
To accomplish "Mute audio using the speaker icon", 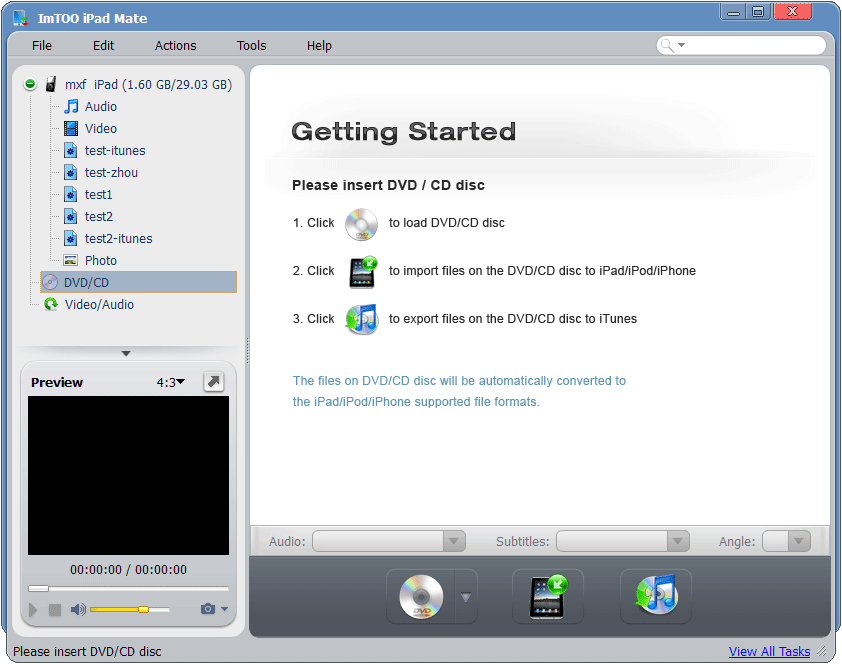I will (78, 609).
